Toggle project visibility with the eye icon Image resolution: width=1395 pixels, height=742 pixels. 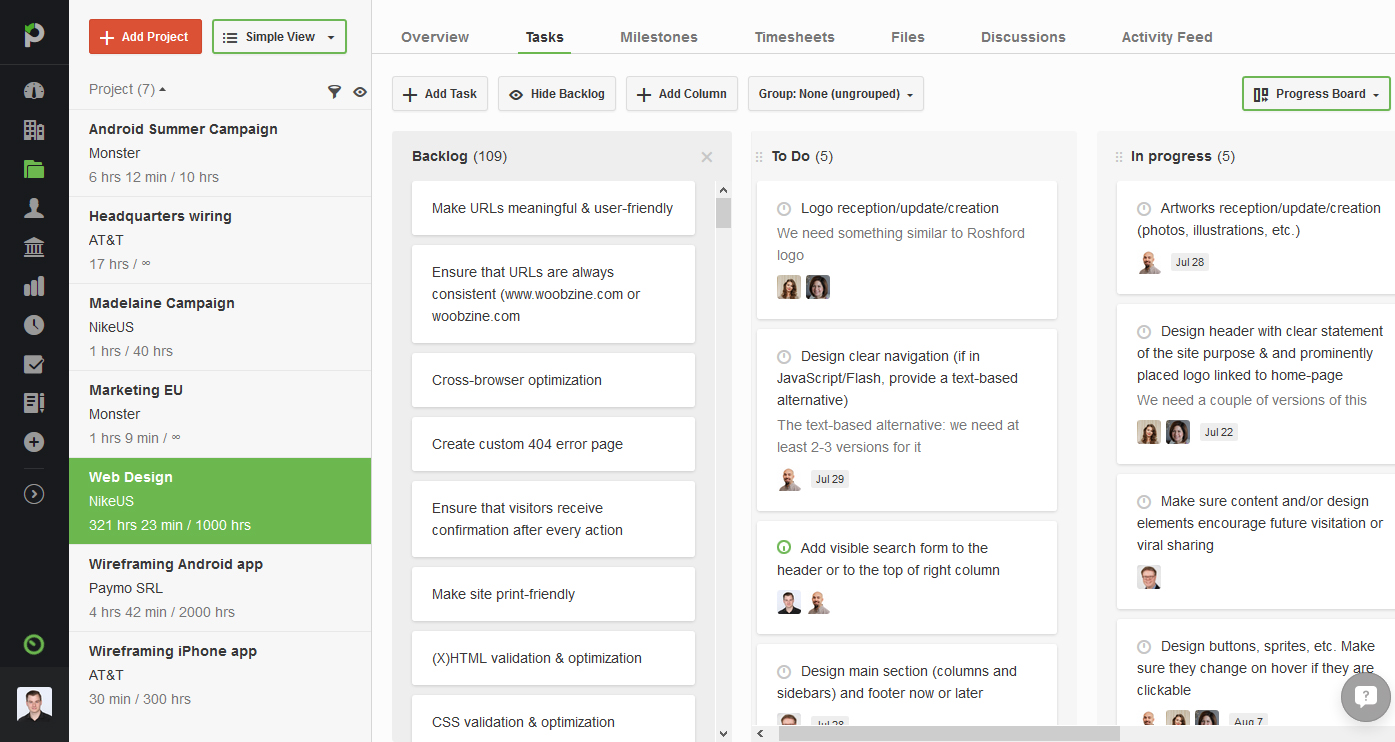click(x=360, y=91)
